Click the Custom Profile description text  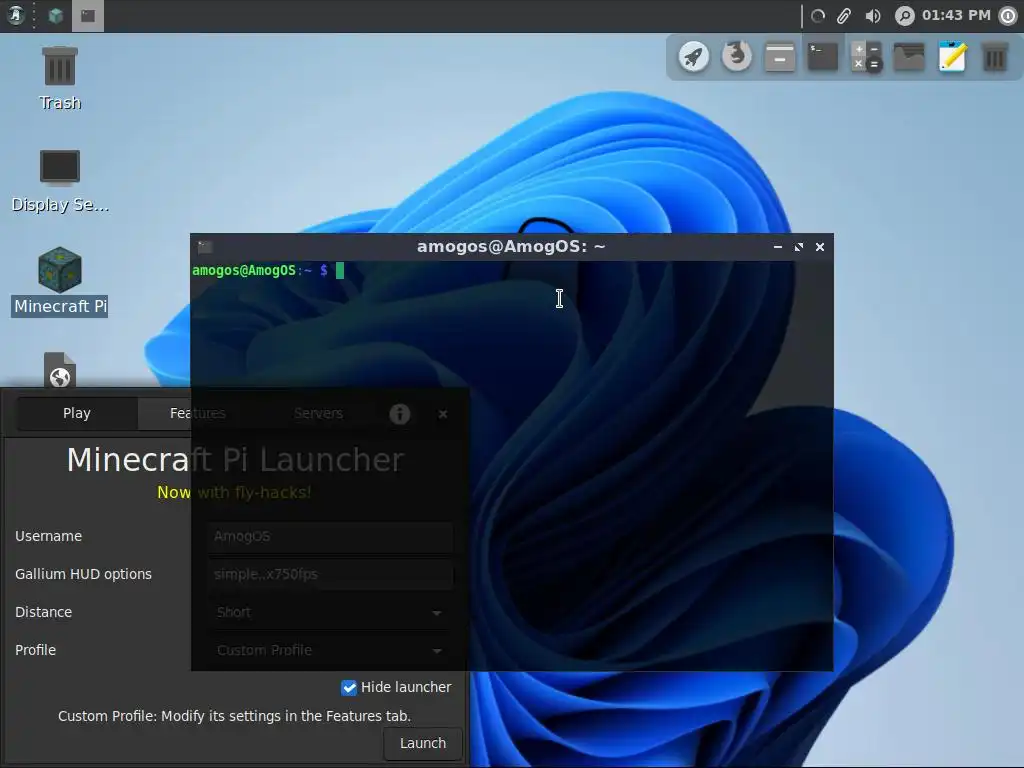[x=234, y=716]
